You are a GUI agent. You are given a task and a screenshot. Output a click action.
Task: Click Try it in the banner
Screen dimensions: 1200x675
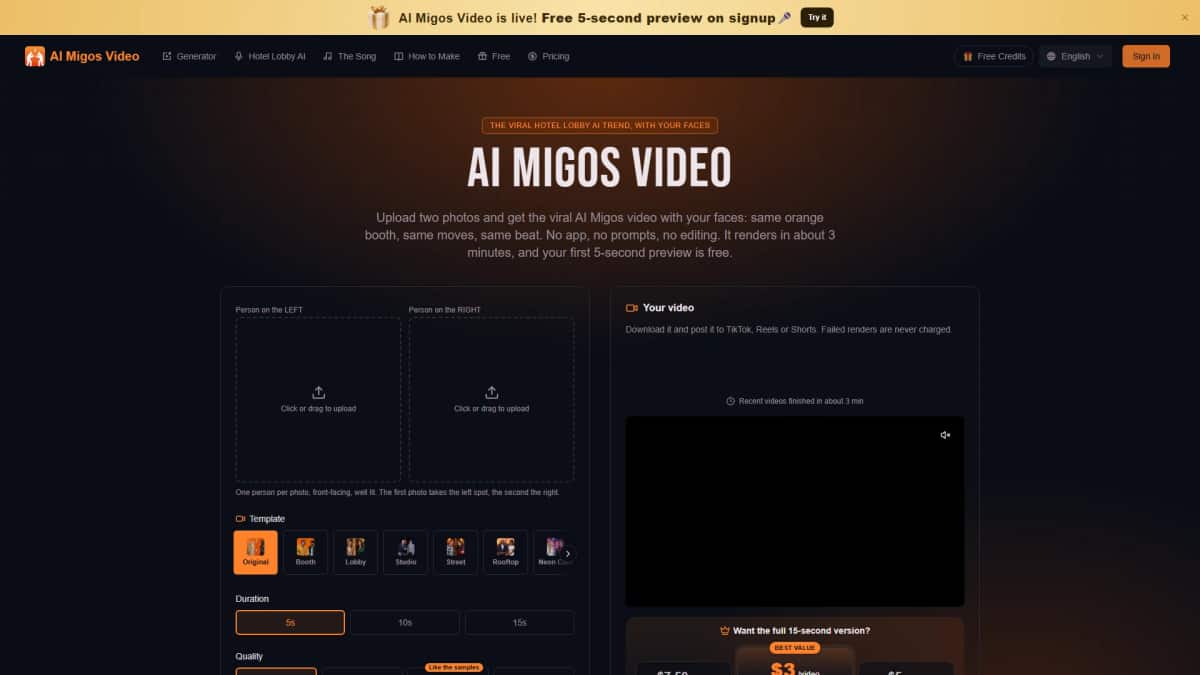pyautogui.click(x=817, y=17)
